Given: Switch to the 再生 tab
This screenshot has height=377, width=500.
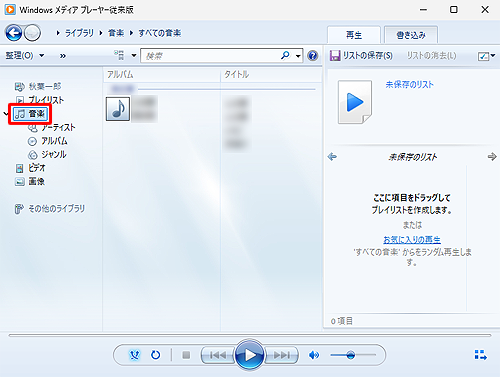Looking at the screenshot, I should (354, 35).
